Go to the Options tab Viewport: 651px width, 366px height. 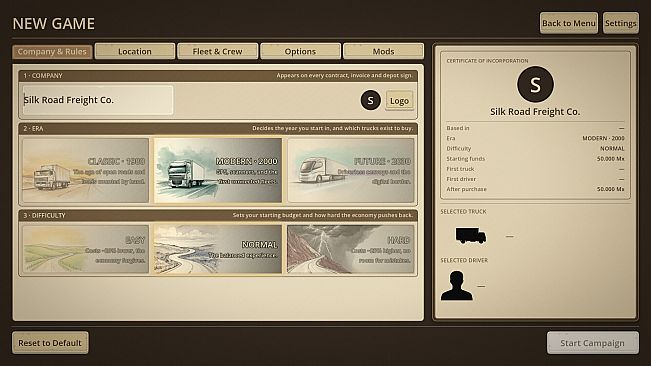click(x=300, y=51)
